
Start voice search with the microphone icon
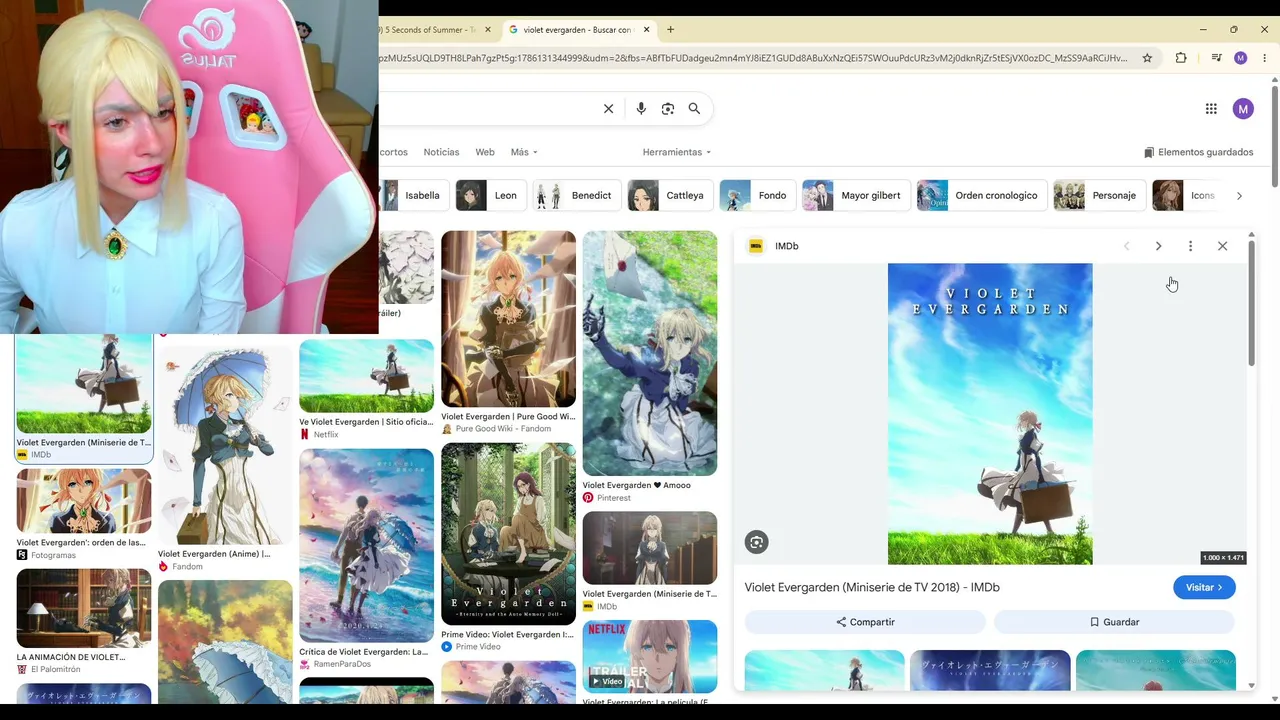pyautogui.click(x=641, y=109)
